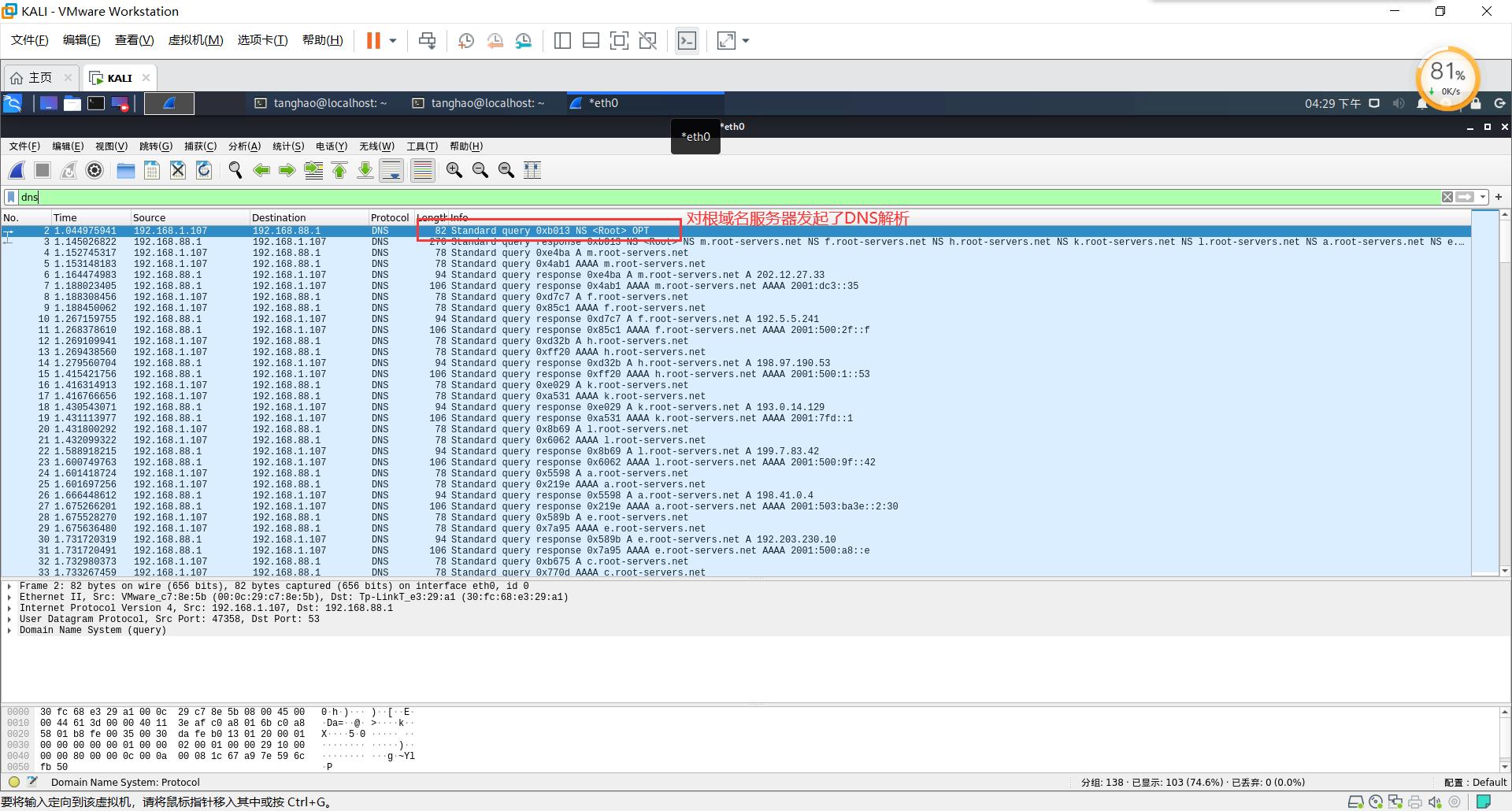1512x811 pixels.
Task: Click the close capture file icon
Action: pyautogui.click(x=178, y=170)
